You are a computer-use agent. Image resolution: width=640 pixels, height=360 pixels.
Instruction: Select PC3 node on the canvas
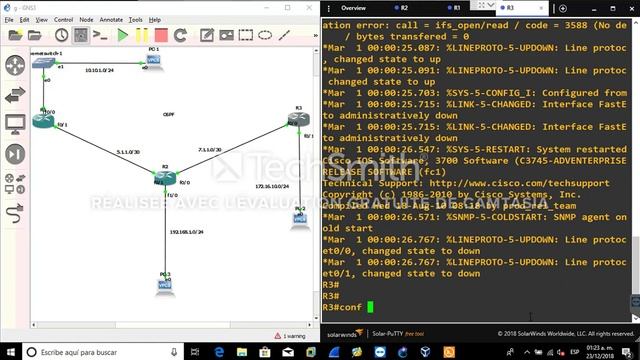pyautogui.click(x=165, y=287)
